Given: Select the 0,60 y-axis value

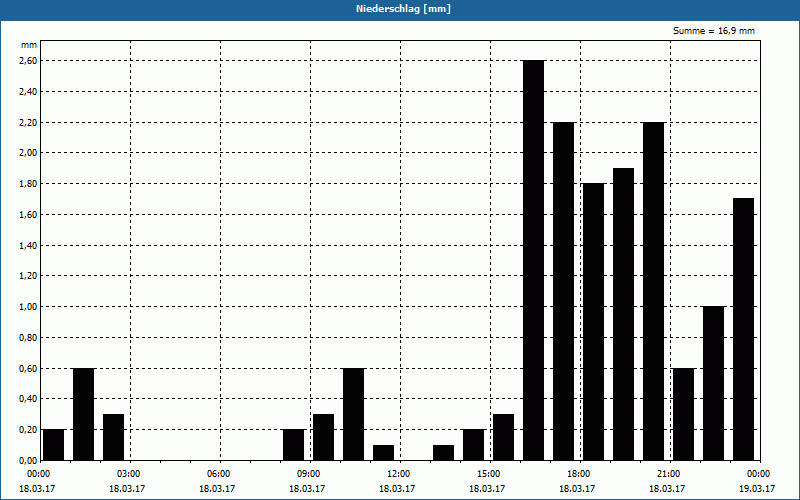Looking at the screenshot, I should click(29, 368).
